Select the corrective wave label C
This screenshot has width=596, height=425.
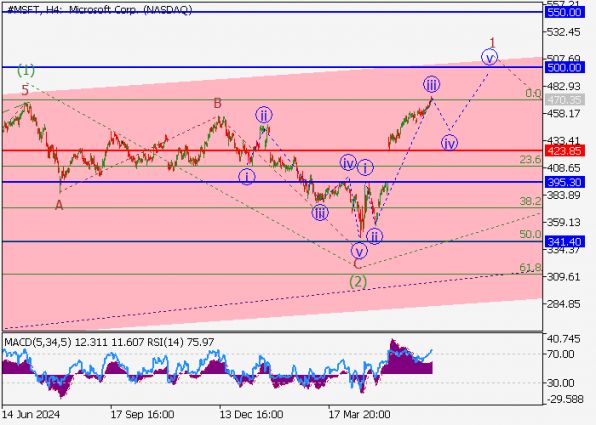tap(357, 264)
